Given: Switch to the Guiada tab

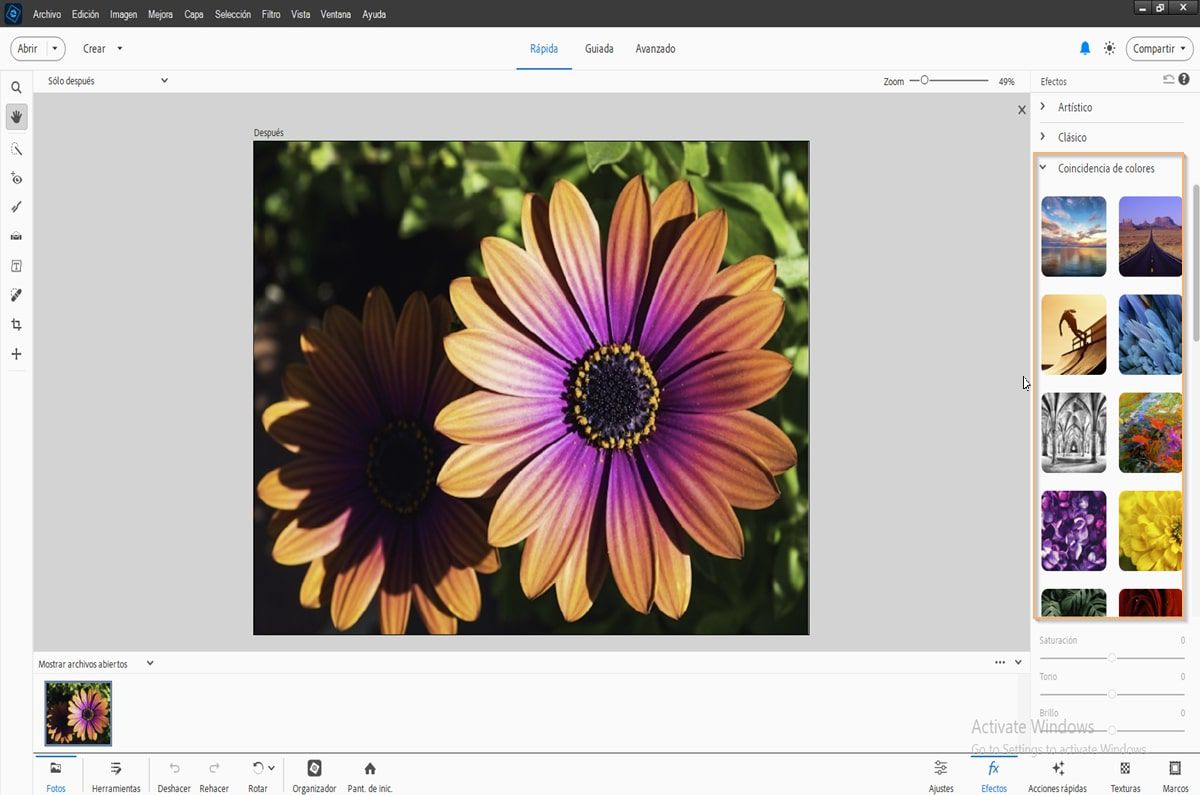Looking at the screenshot, I should click(x=599, y=48).
